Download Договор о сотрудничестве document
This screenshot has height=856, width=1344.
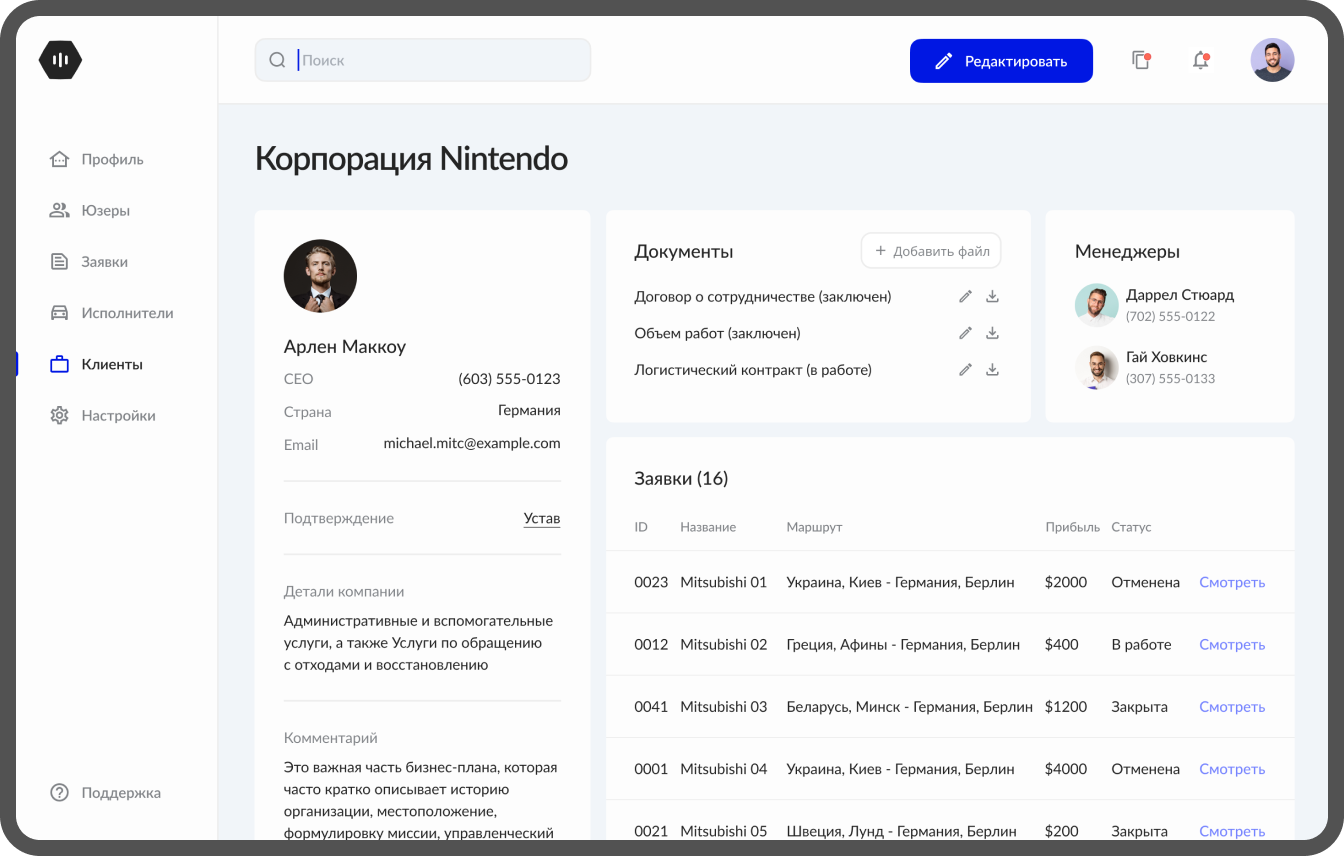tap(992, 296)
